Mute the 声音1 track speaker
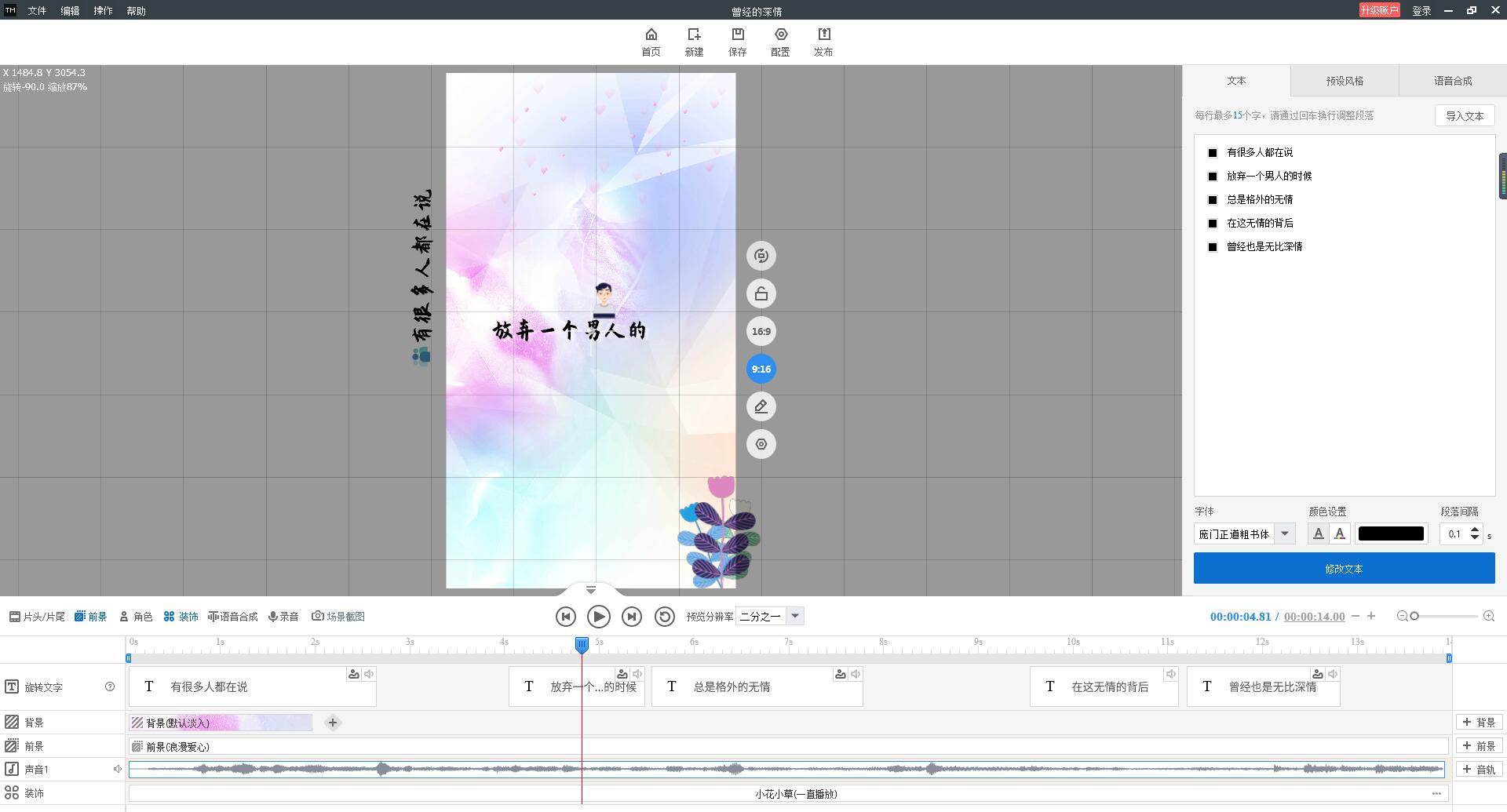 tap(118, 770)
